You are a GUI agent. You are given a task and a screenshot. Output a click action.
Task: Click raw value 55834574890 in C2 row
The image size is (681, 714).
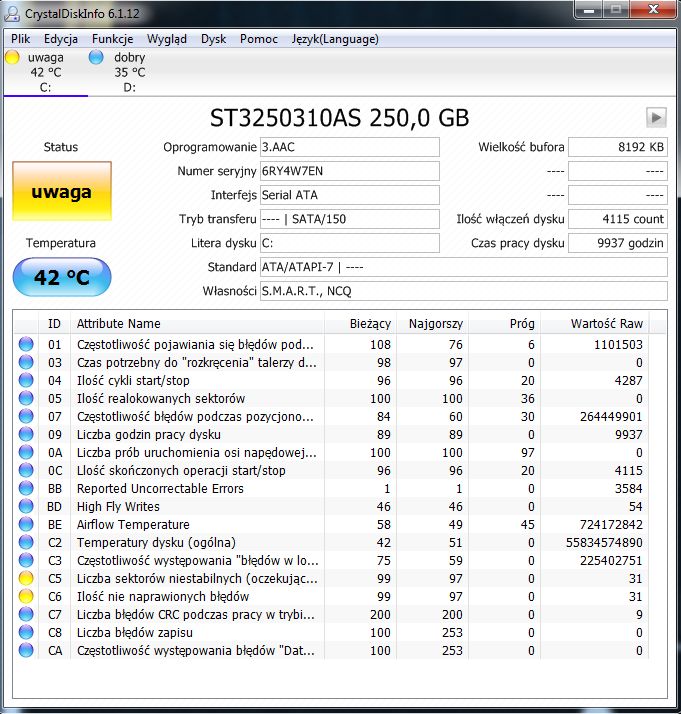604,543
